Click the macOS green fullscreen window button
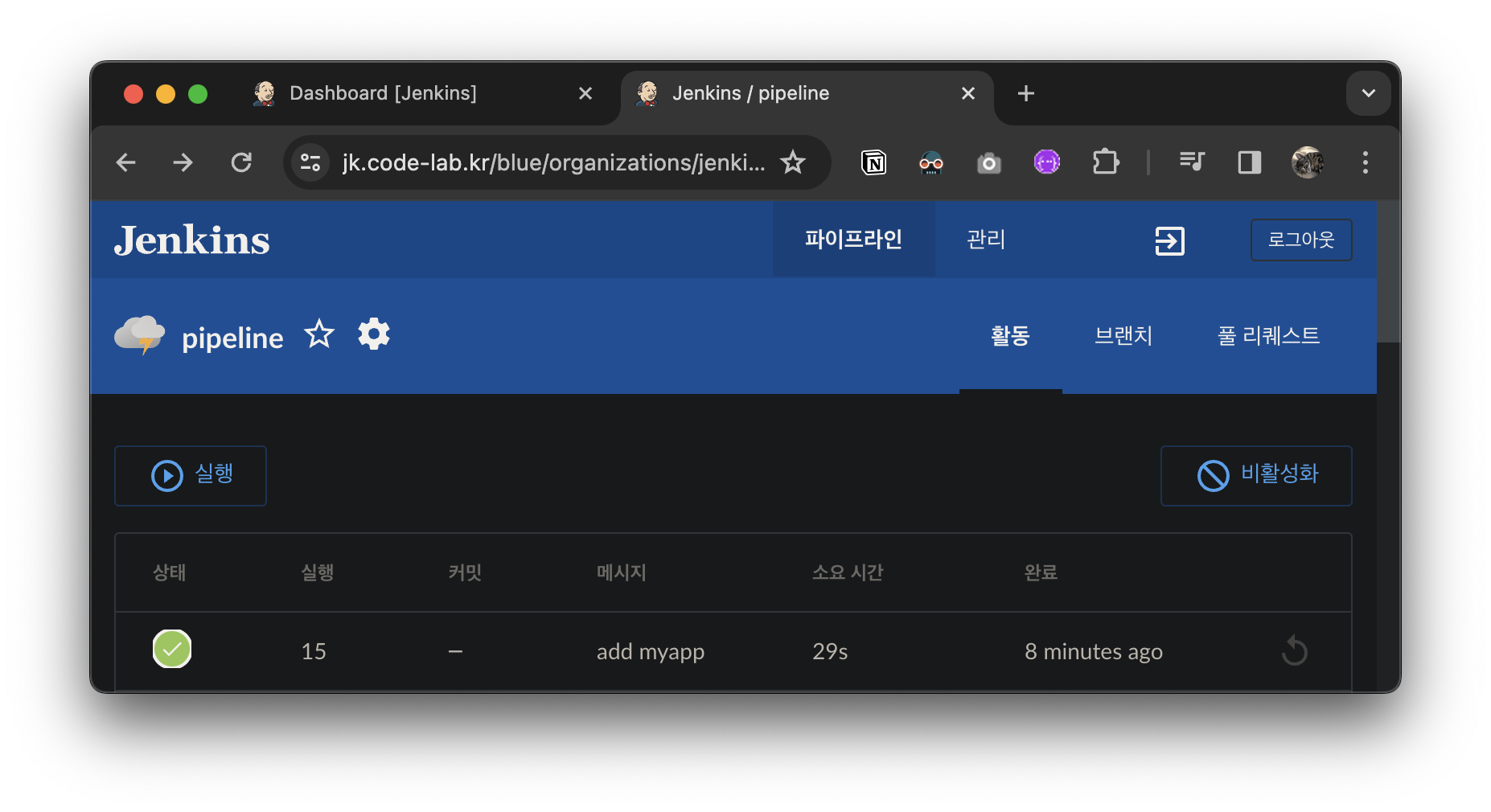Image resolution: width=1491 pixels, height=812 pixels. coord(198,94)
